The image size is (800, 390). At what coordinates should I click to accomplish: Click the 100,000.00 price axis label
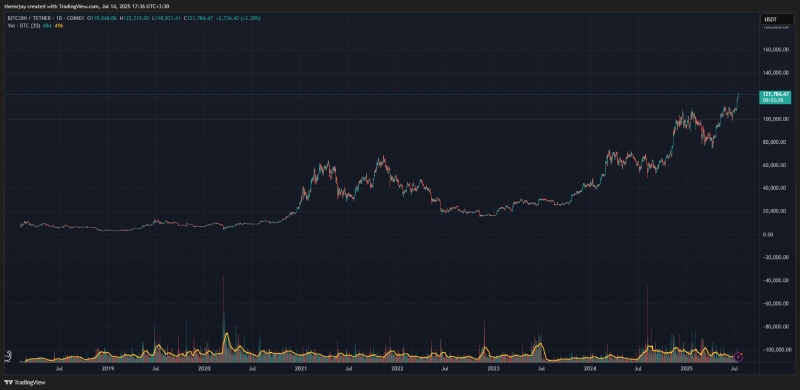777,119
